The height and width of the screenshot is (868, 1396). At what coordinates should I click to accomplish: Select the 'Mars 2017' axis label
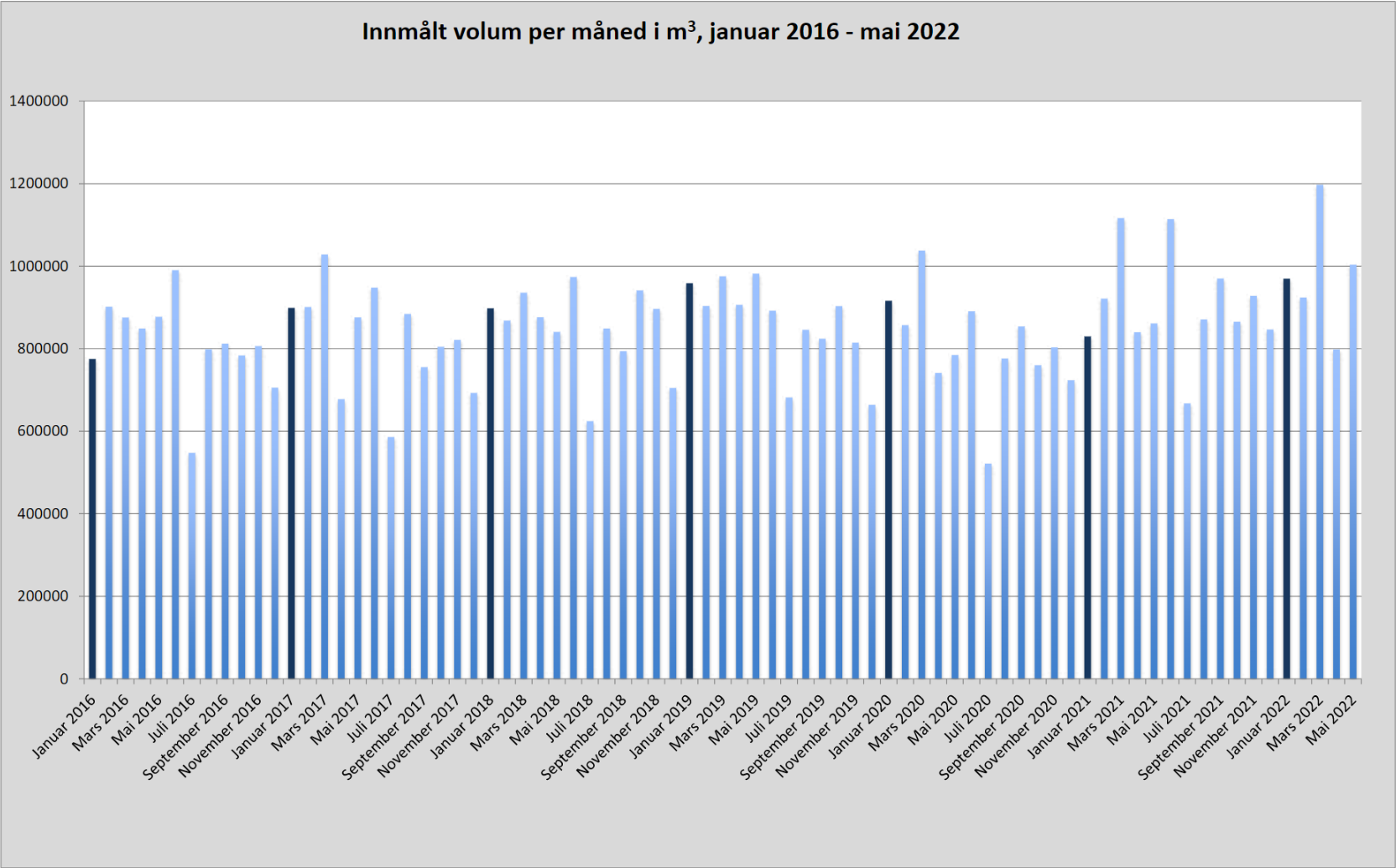tap(300, 723)
